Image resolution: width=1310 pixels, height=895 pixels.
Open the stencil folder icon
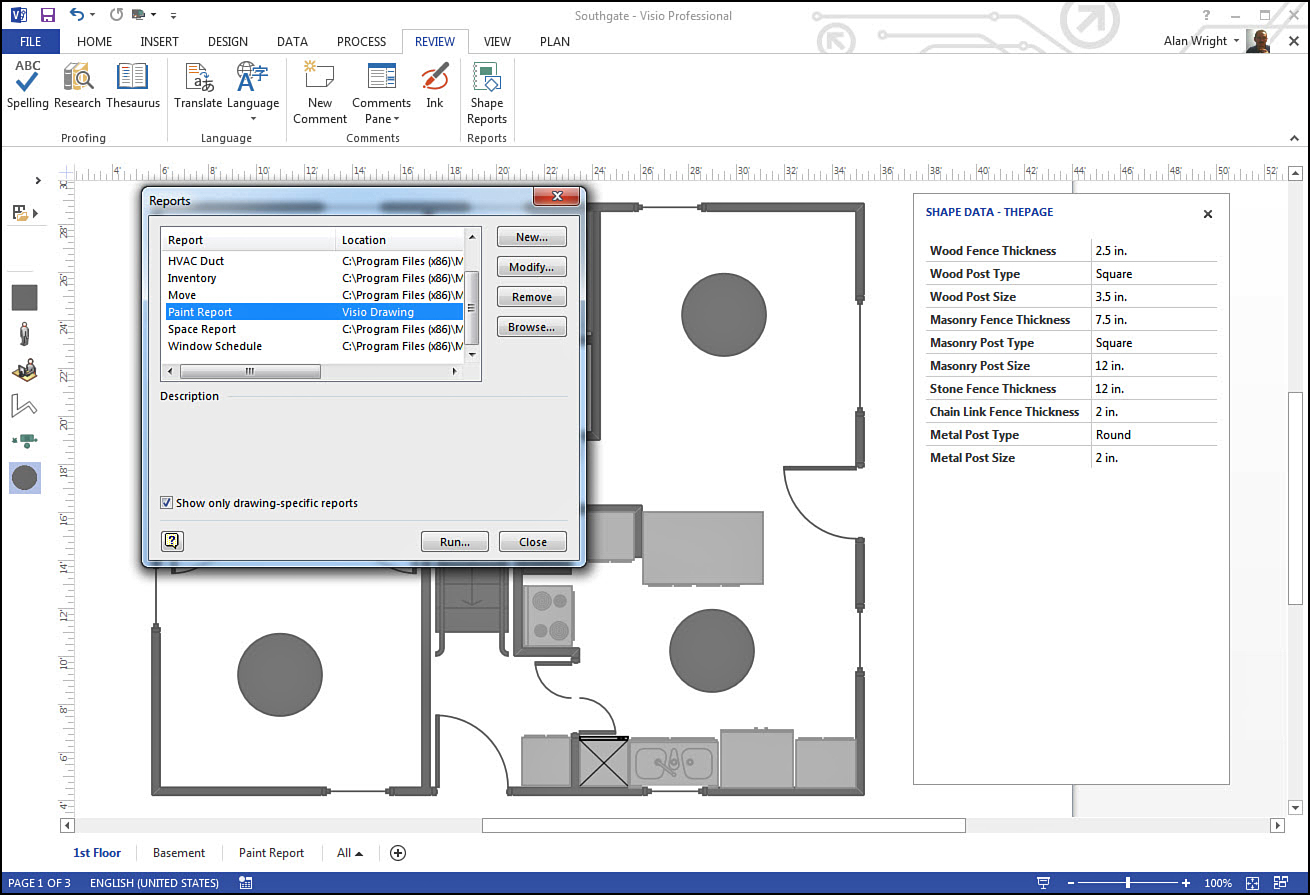coord(20,213)
